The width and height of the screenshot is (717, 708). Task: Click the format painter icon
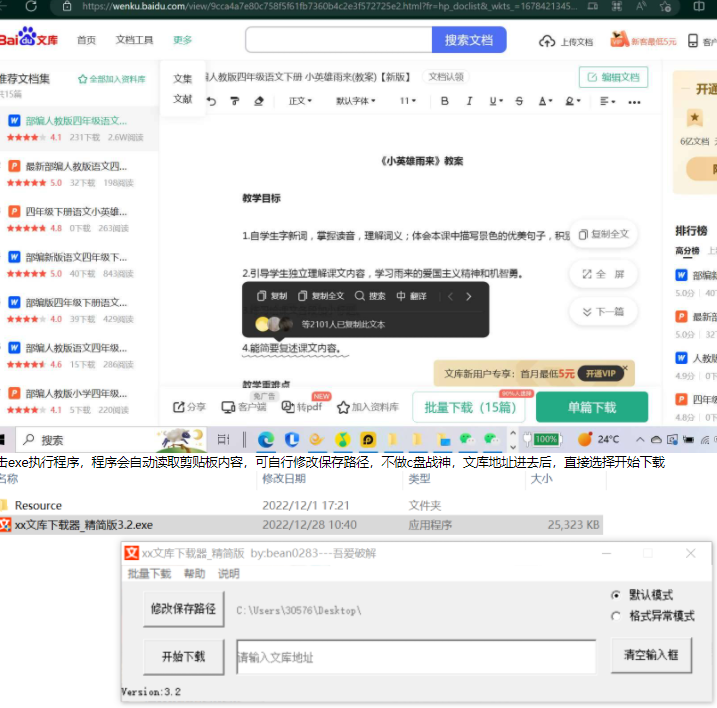pyautogui.click(x=235, y=101)
